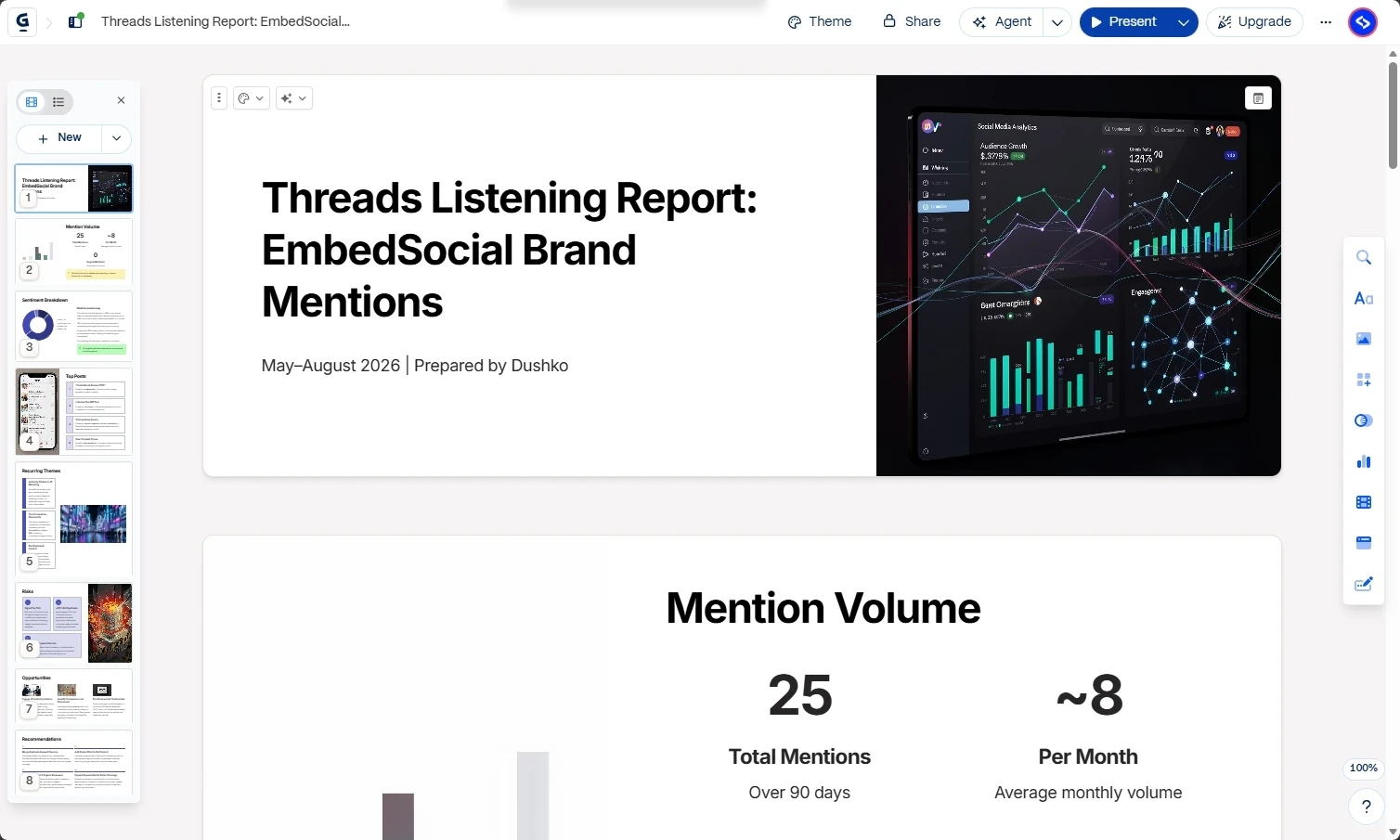Open the smart layouts toggle-shaped icon
The width and height of the screenshot is (1400, 840).
[x=1364, y=420]
